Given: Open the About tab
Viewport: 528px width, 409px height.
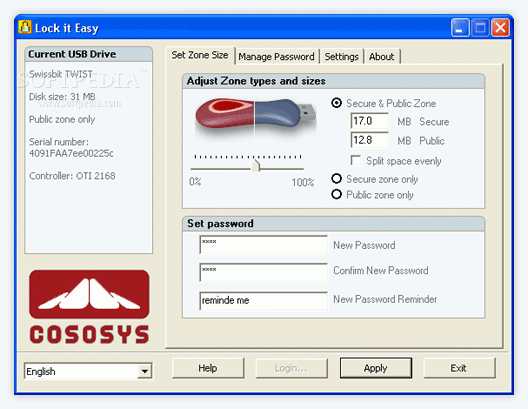Looking at the screenshot, I should click(x=382, y=57).
